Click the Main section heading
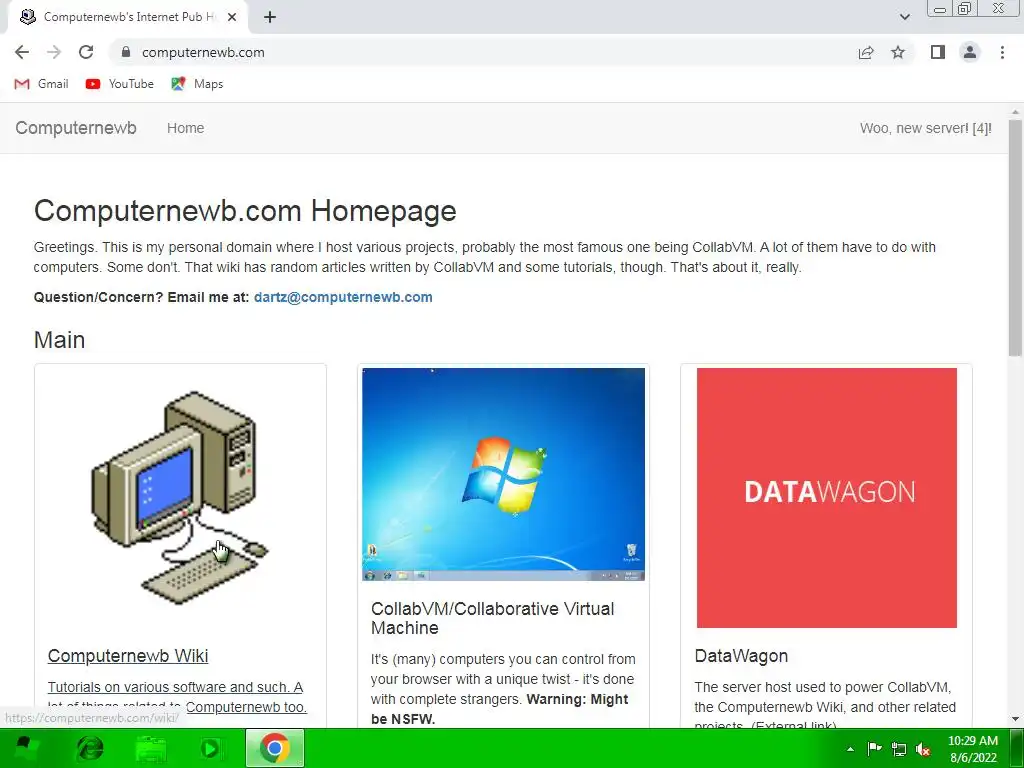This screenshot has height=768, width=1024. pos(59,340)
